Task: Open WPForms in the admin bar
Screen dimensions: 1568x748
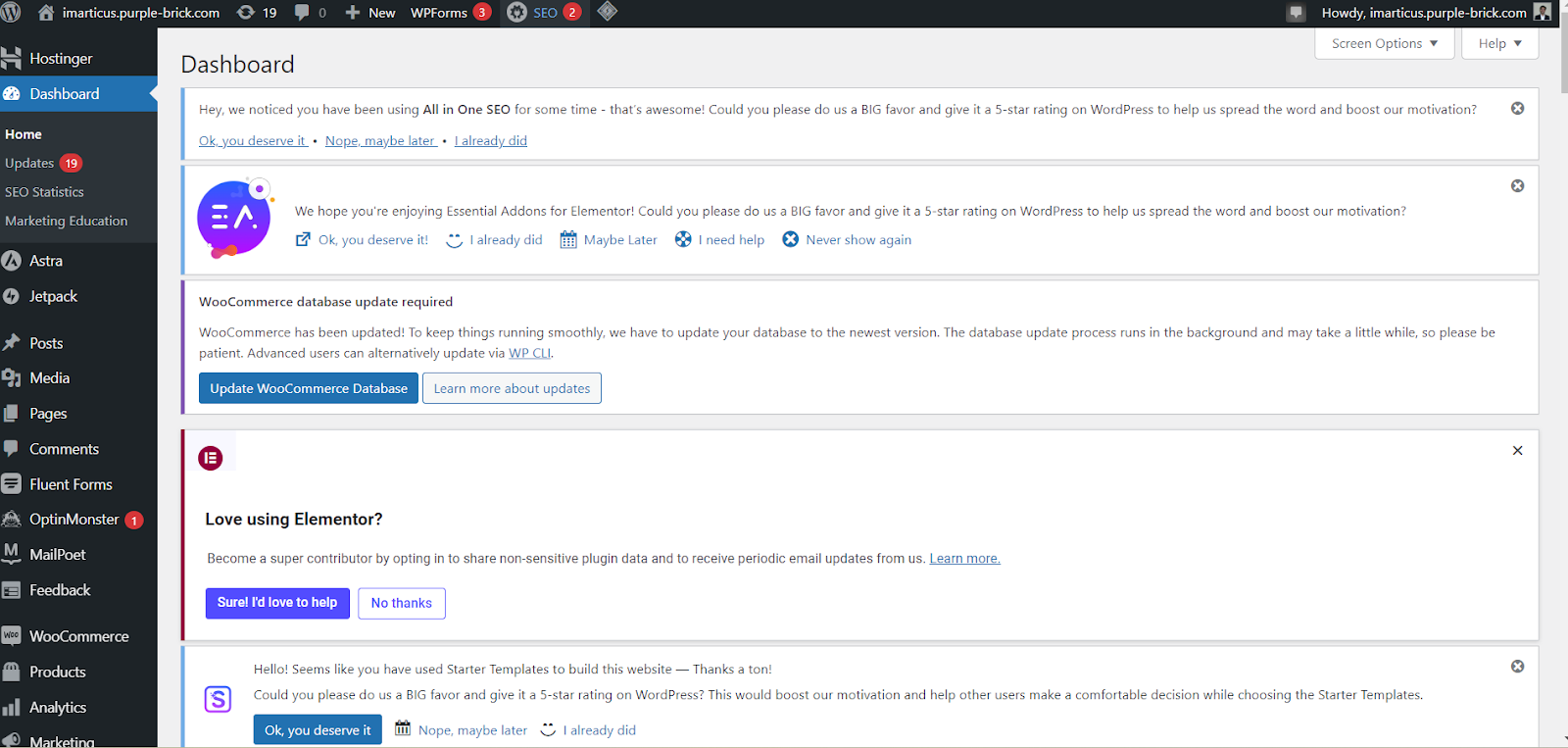Action: pyautogui.click(x=451, y=13)
